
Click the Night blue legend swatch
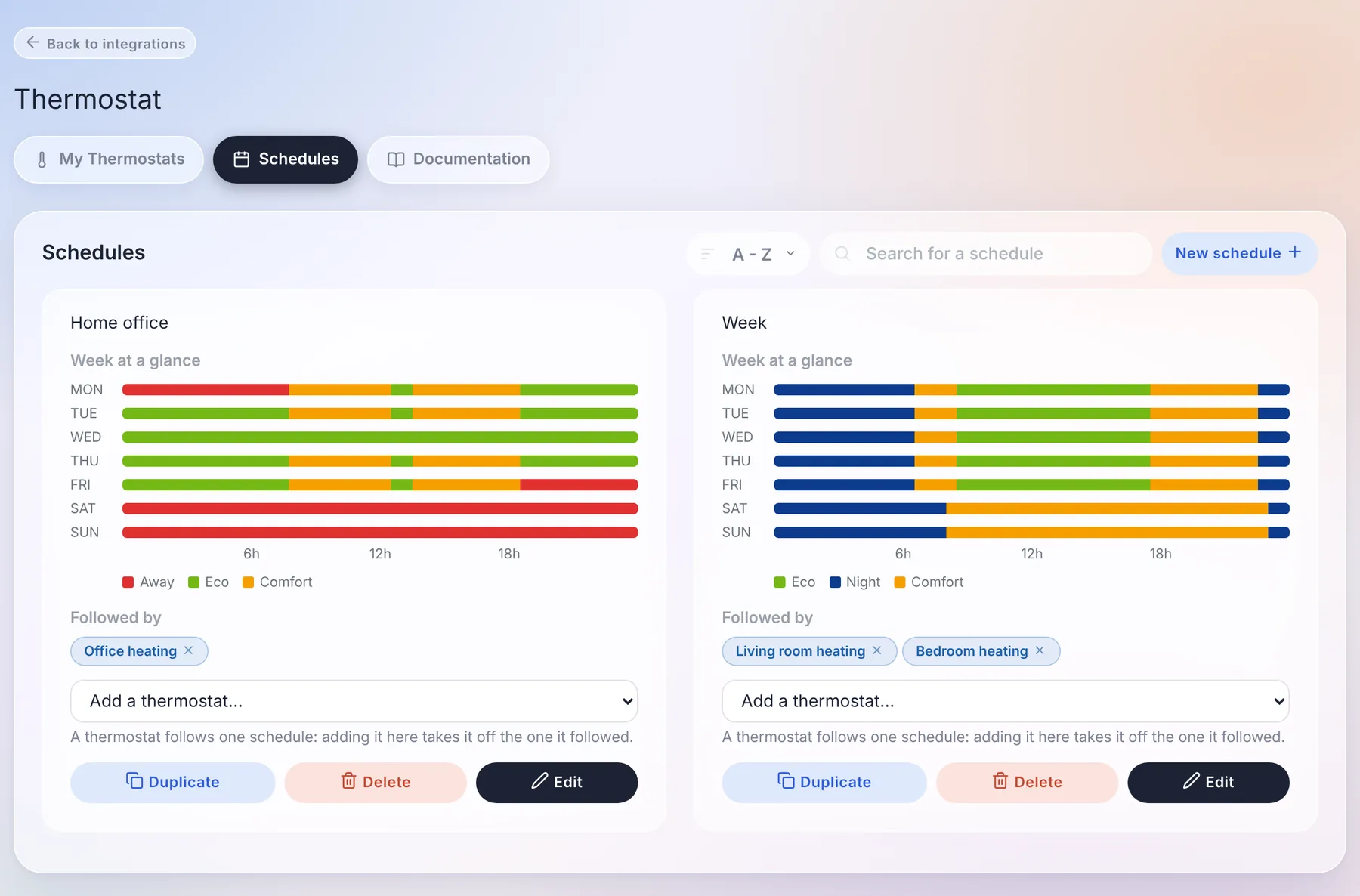pos(835,582)
